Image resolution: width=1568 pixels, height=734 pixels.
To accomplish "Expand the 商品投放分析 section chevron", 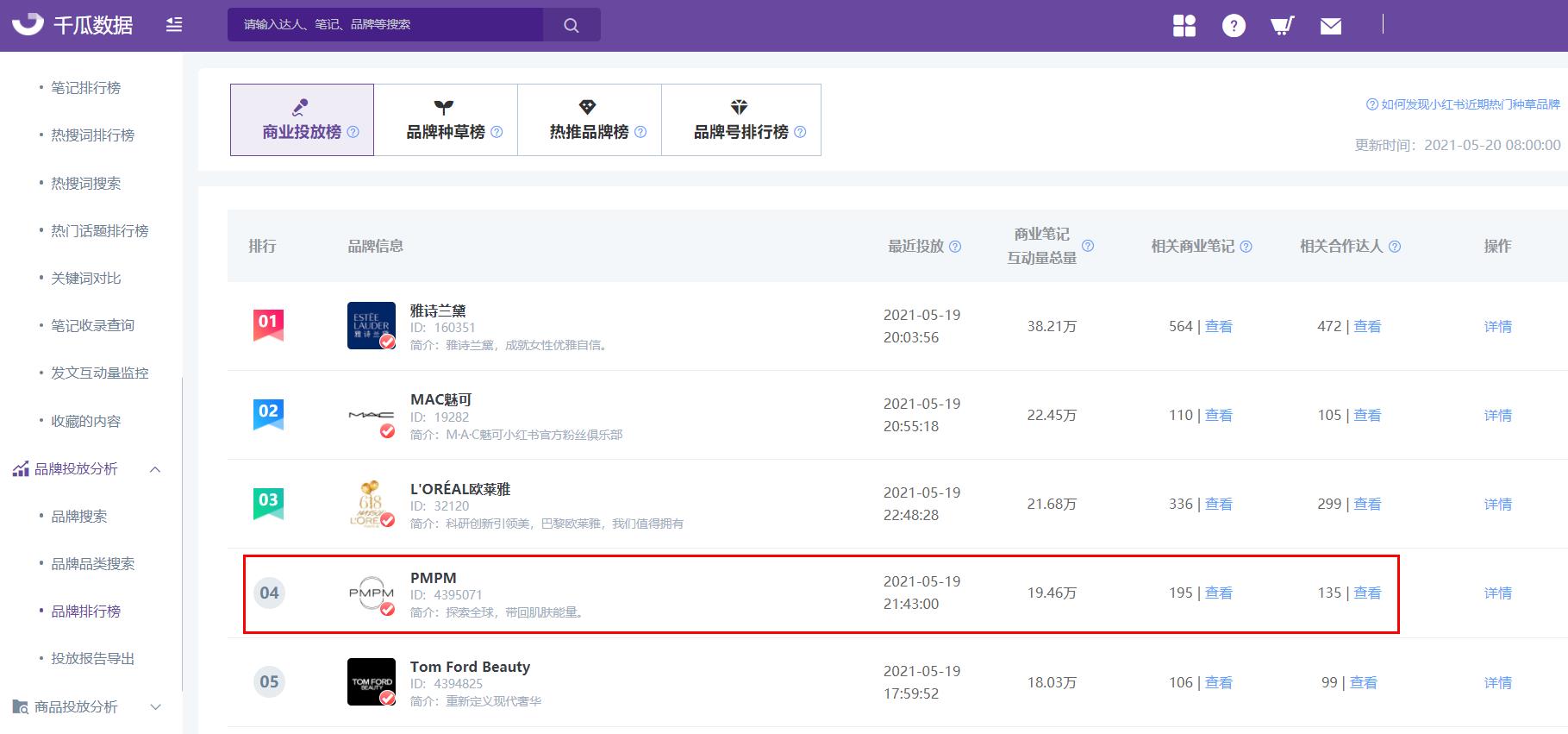I will (155, 707).
